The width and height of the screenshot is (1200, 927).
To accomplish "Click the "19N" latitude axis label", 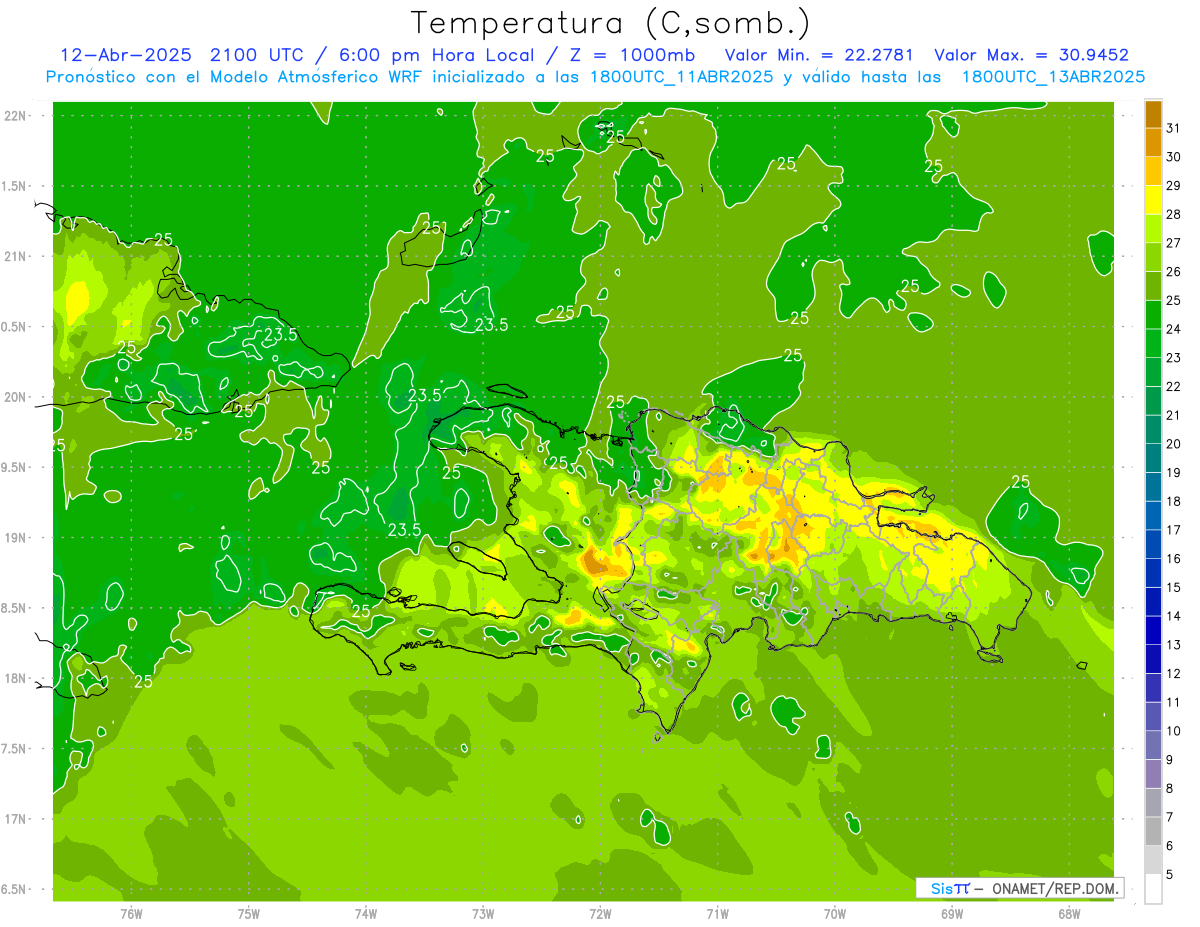I will click(x=16, y=537).
